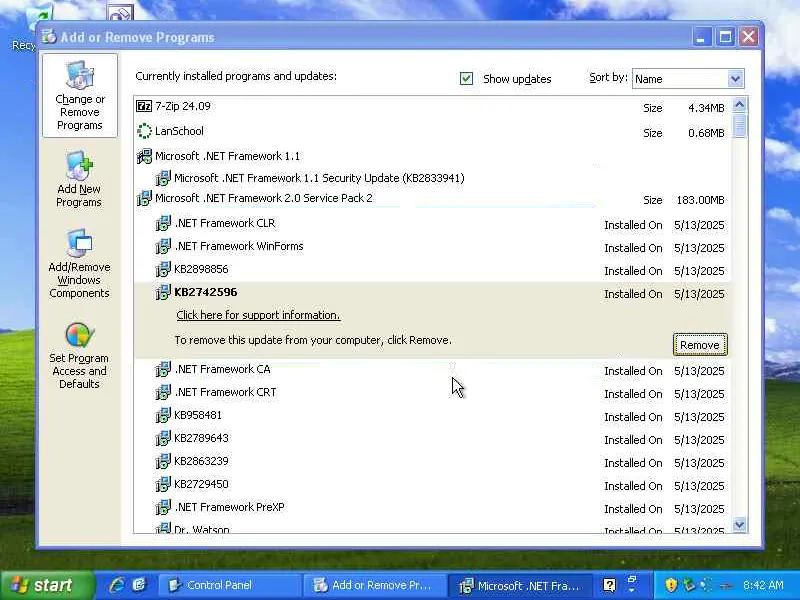Screen dimensions: 800x600
Task: Click the KB958481 update icon
Action: pyautogui.click(x=163, y=415)
